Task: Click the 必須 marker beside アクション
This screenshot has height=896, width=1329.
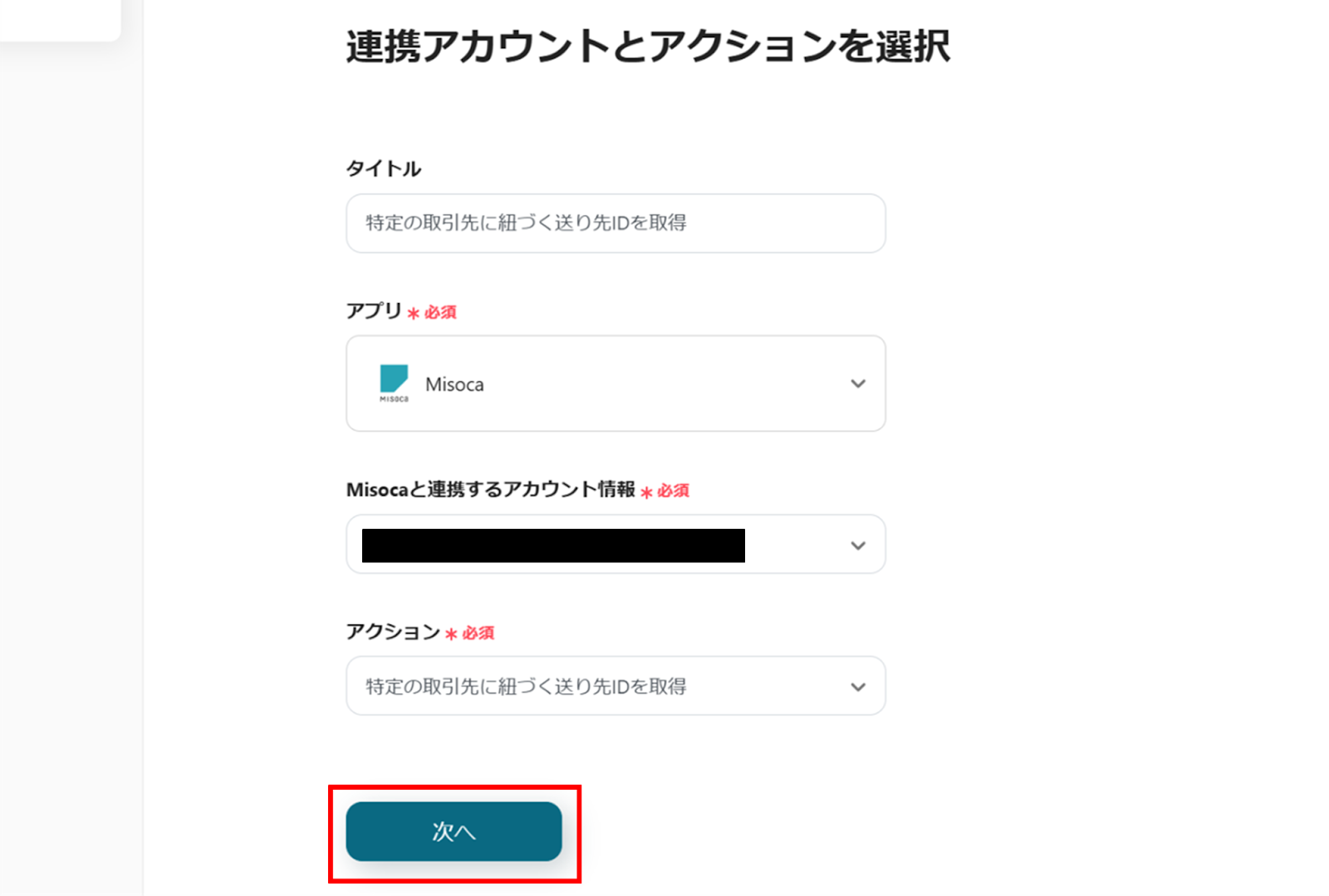Action: 478,634
